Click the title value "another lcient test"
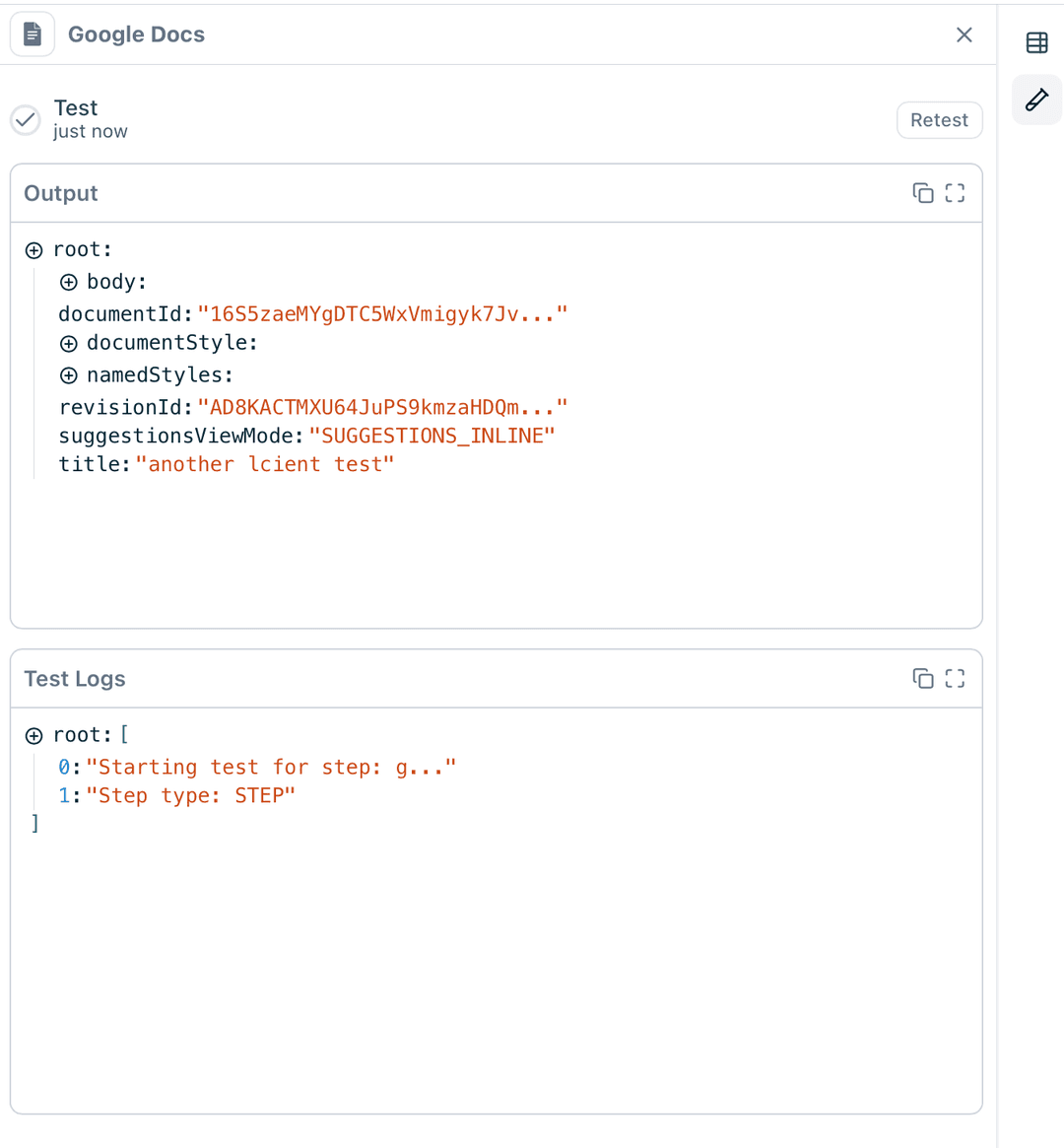1064x1148 pixels. tap(264, 464)
